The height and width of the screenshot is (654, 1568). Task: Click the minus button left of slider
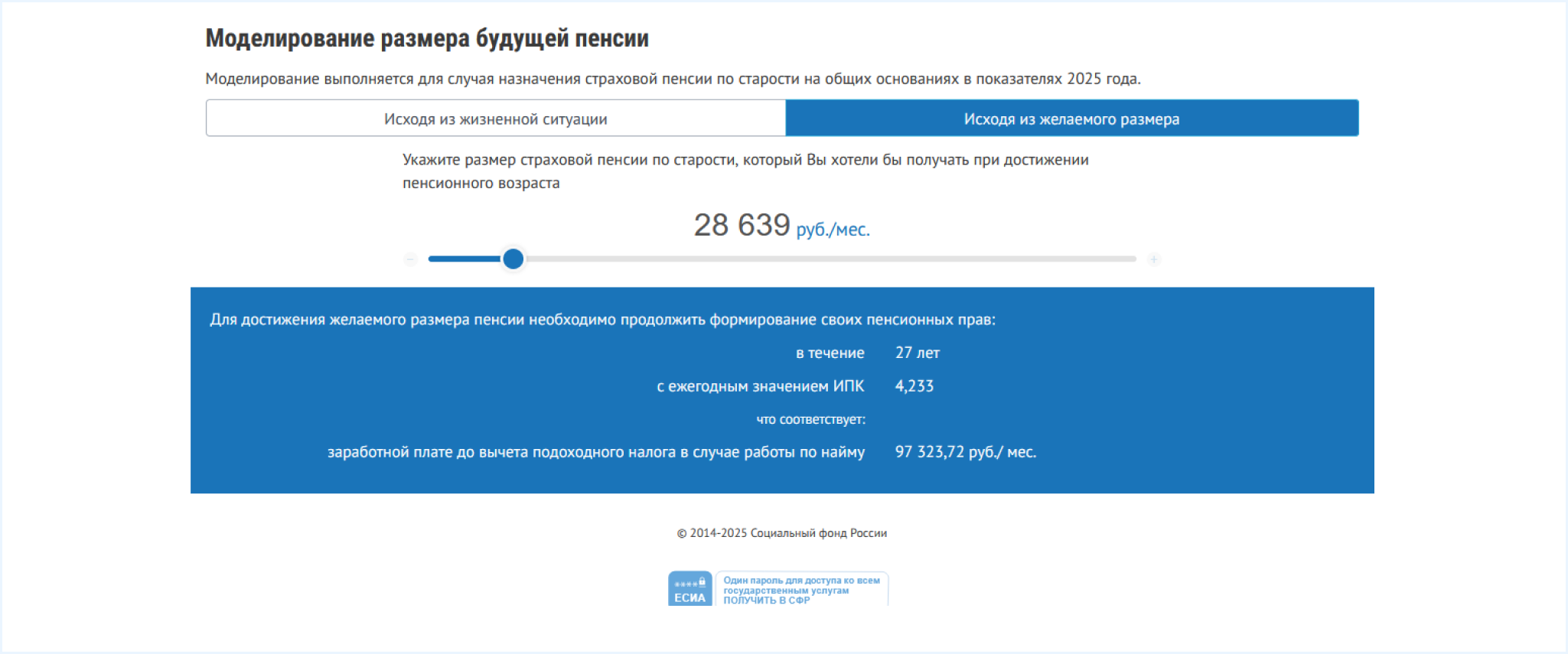point(410,259)
